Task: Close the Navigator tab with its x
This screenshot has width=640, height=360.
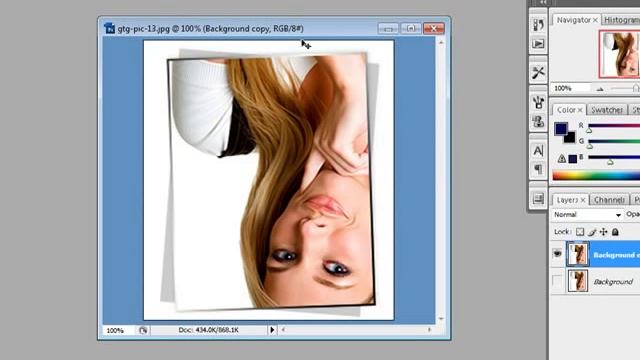Action: pyautogui.click(x=595, y=20)
